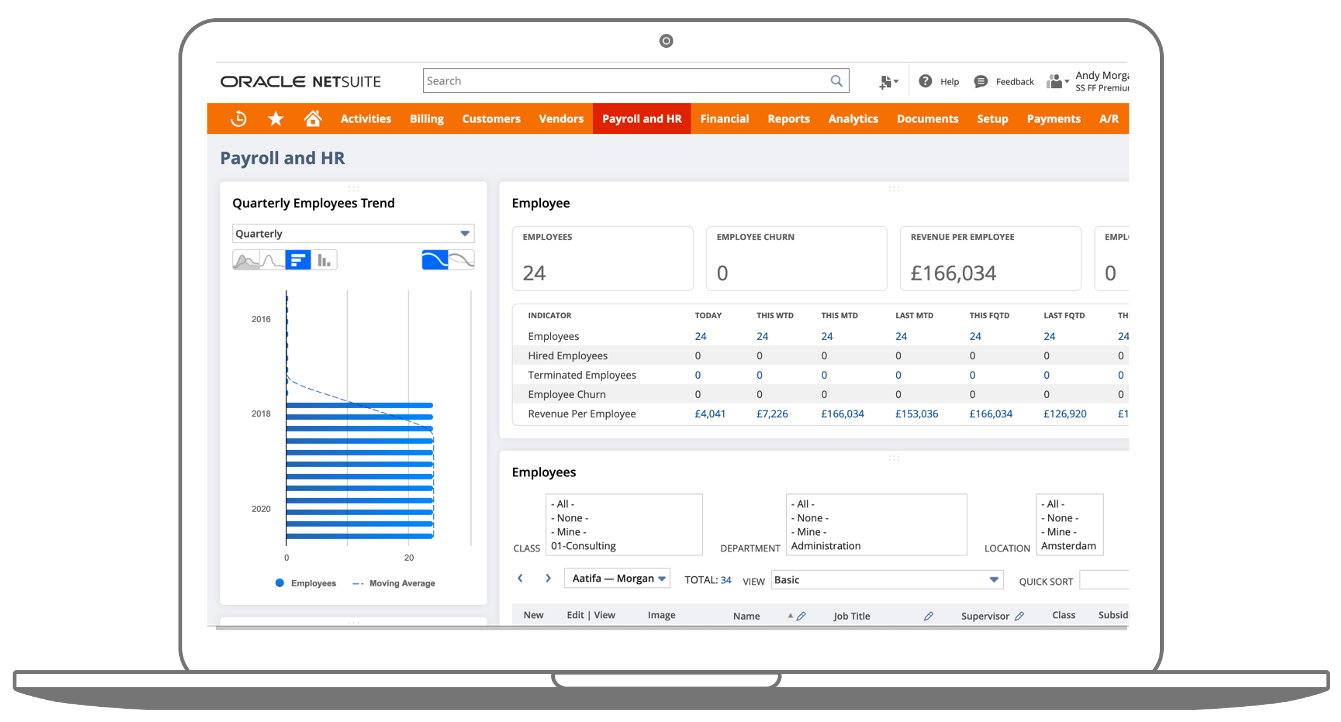
Task: Open the Quarterly period dropdown
Action: pos(352,233)
